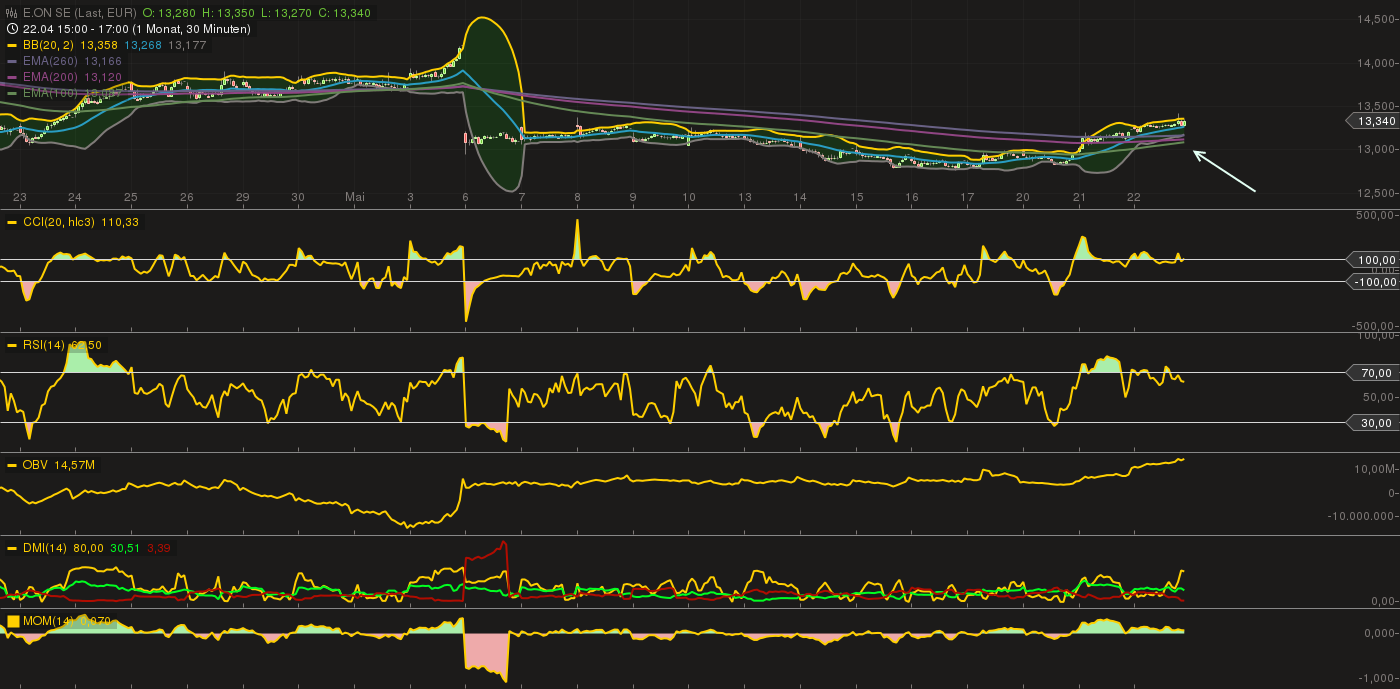Click the CCI -100,00 level tag

coord(1371,282)
